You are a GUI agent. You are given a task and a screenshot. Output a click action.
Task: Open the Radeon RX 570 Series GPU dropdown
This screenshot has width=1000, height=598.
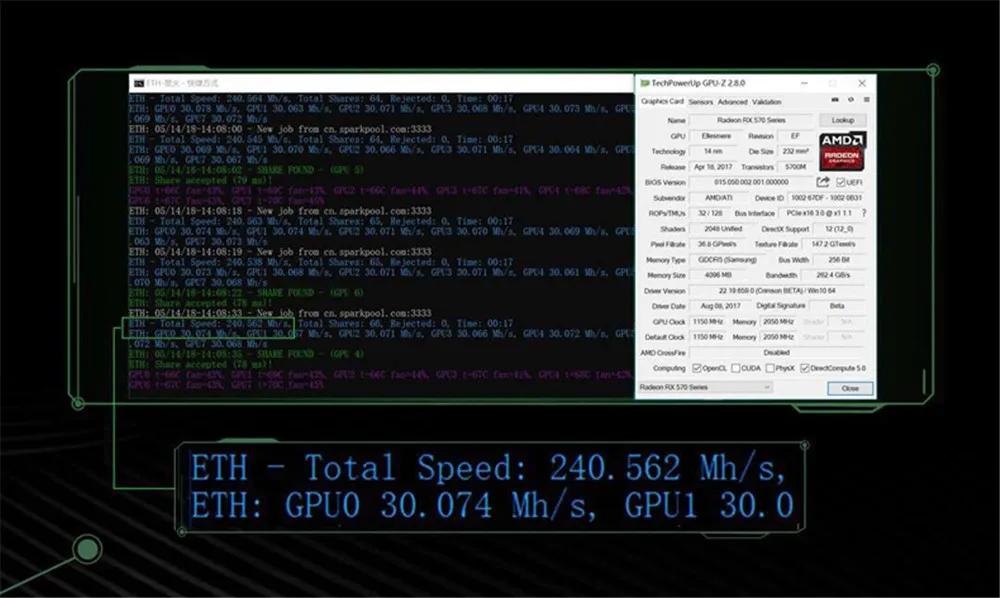point(705,388)
